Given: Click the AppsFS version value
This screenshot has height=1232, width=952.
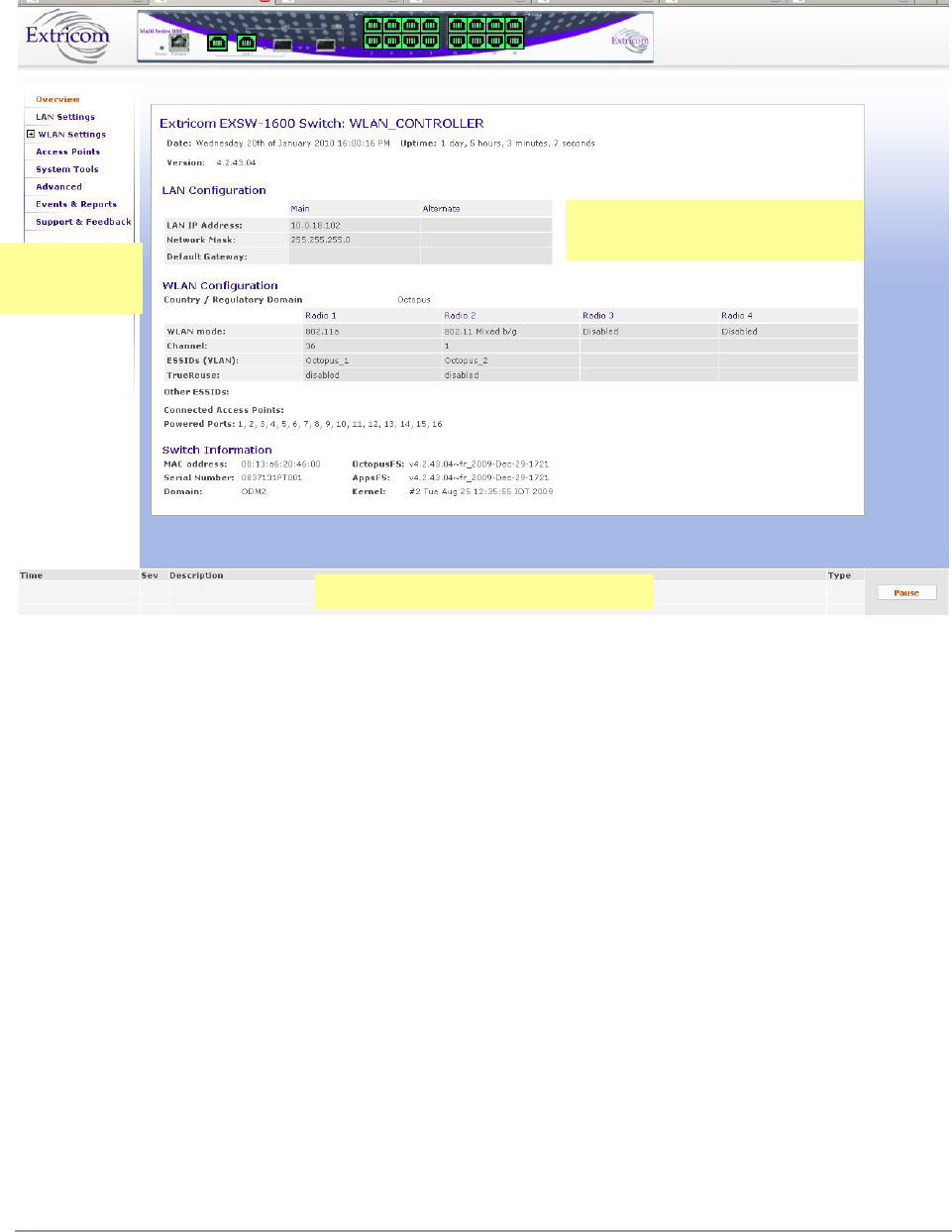Looking at the screenshot, I should tap(478, 477).
